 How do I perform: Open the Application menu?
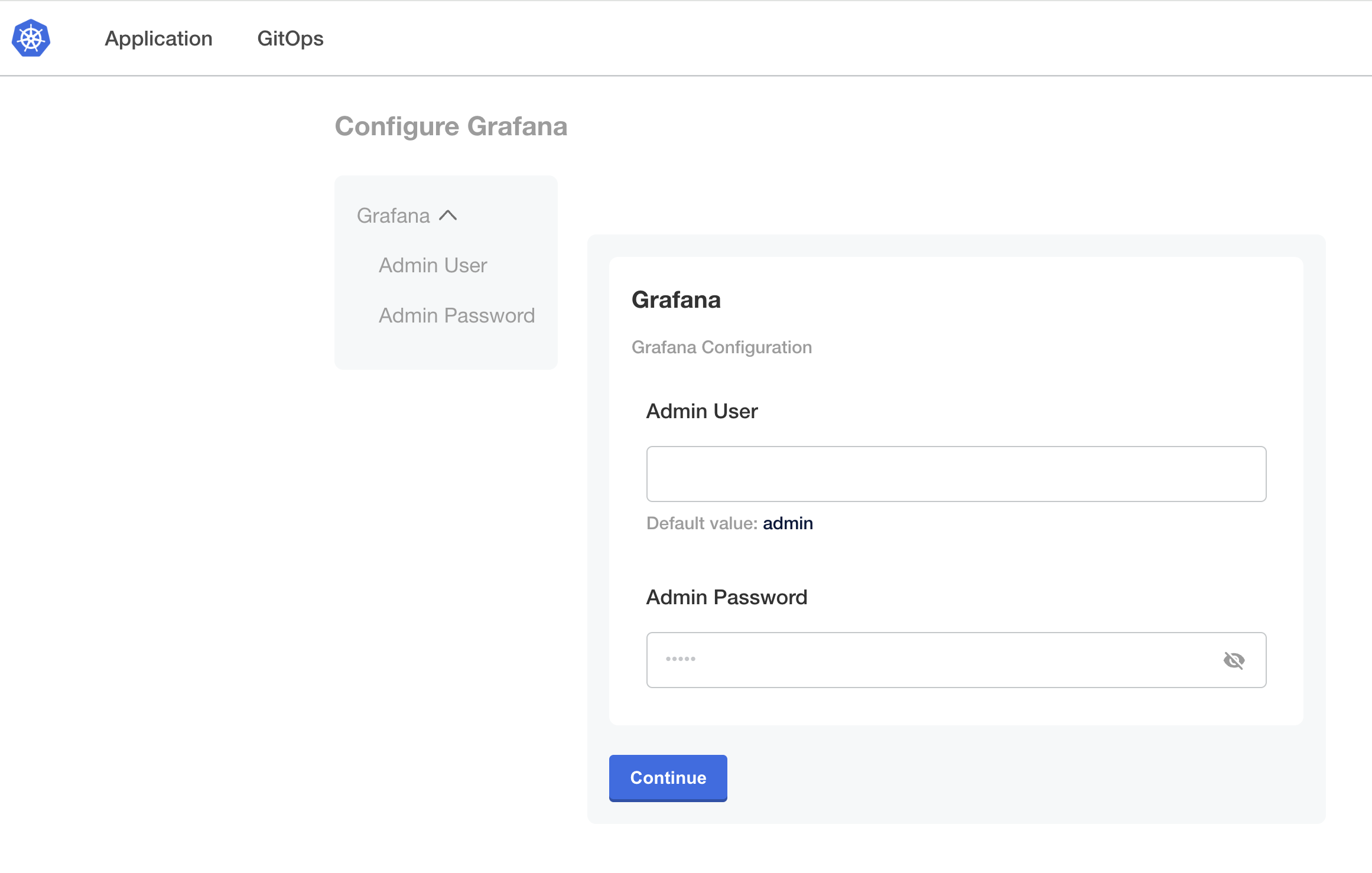(x=158, y=38)
